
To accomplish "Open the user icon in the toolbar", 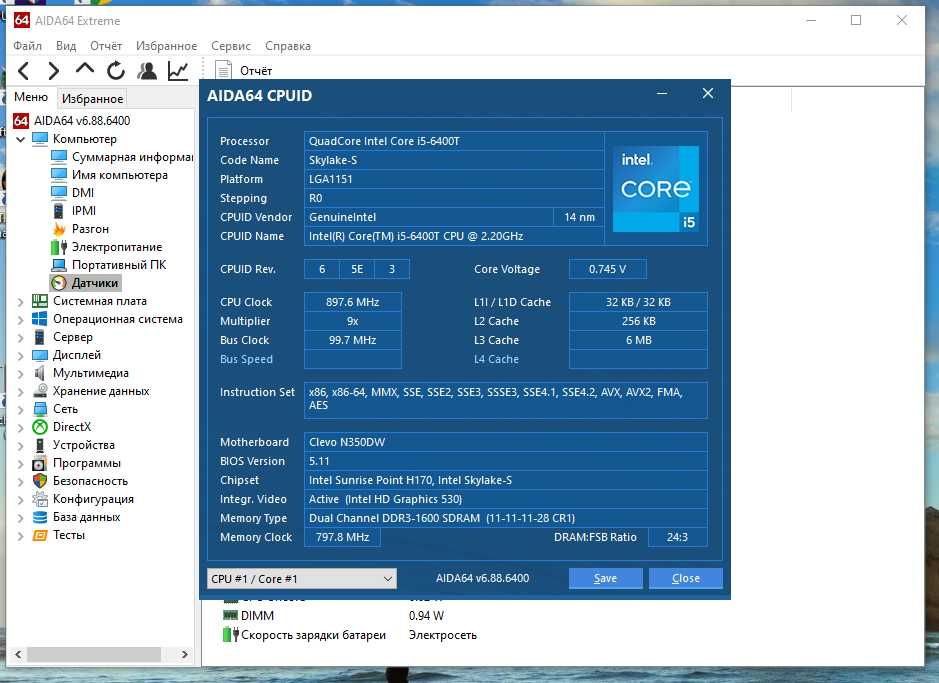I will click(x=147, y=71).
